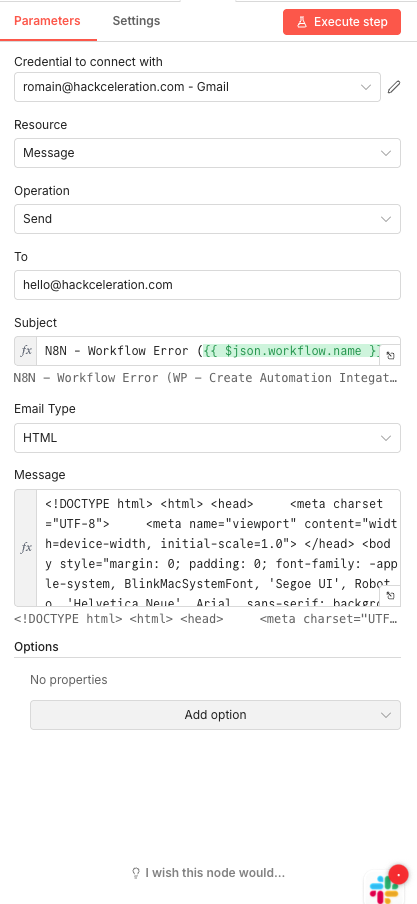
Task: Click the green $json.workflow.name expression in Subject
Action: click(291, 351)
